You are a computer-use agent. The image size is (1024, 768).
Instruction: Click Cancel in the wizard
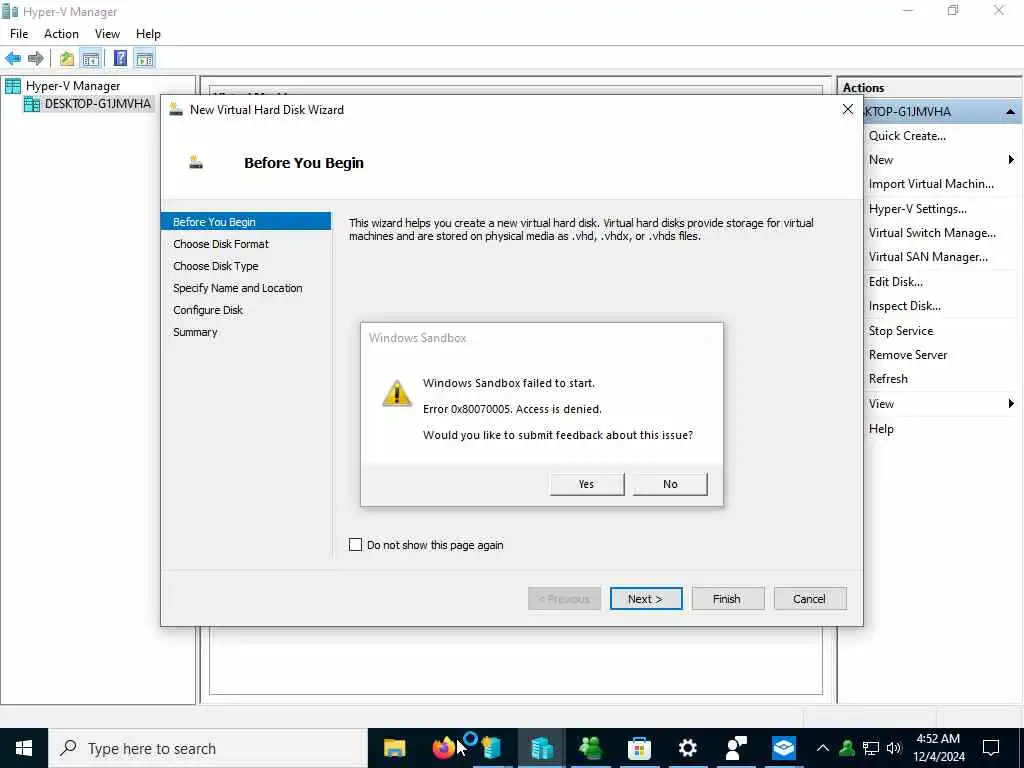(x=810, y=599)
